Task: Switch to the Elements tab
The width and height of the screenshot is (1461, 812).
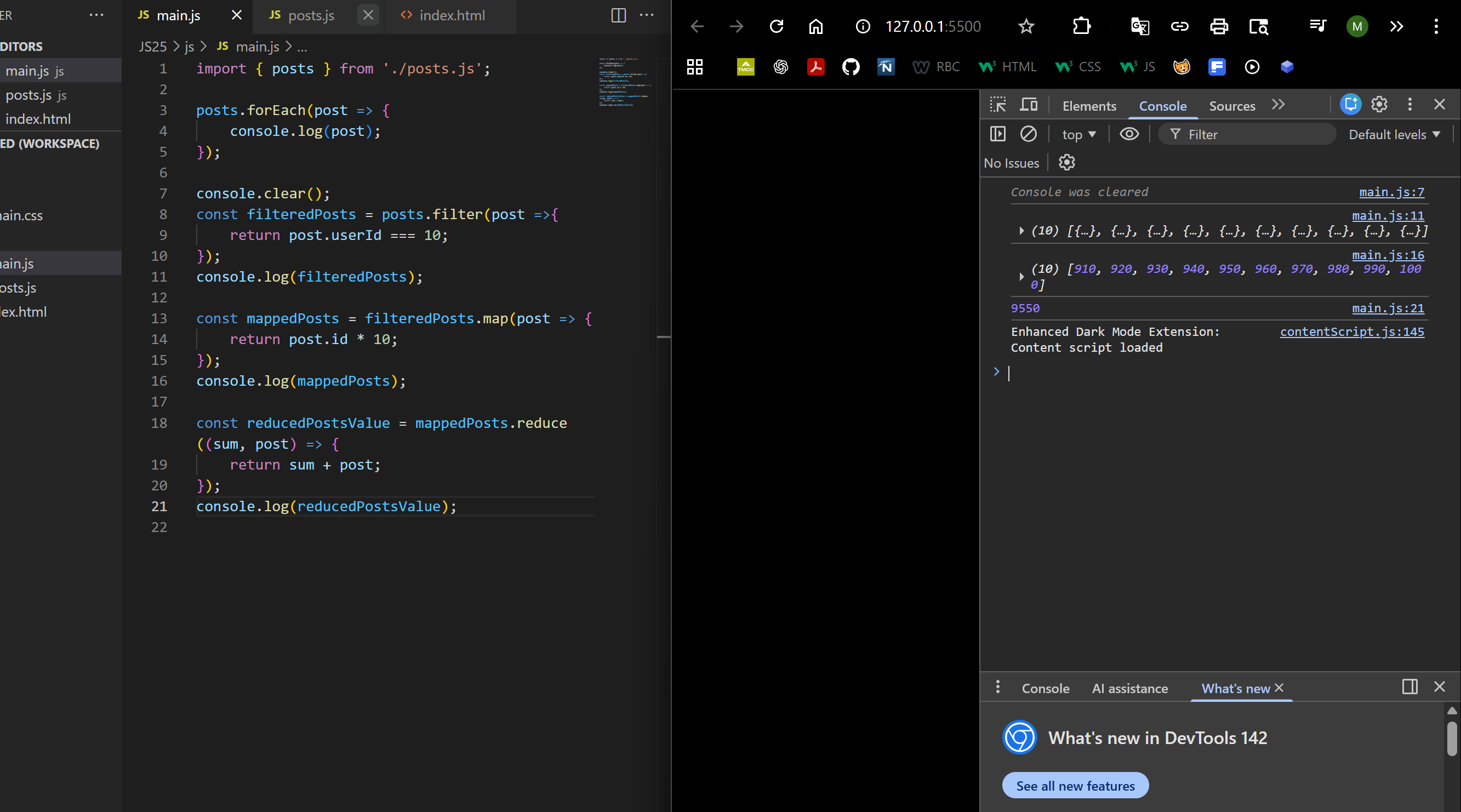Action: coord(1088,106)
